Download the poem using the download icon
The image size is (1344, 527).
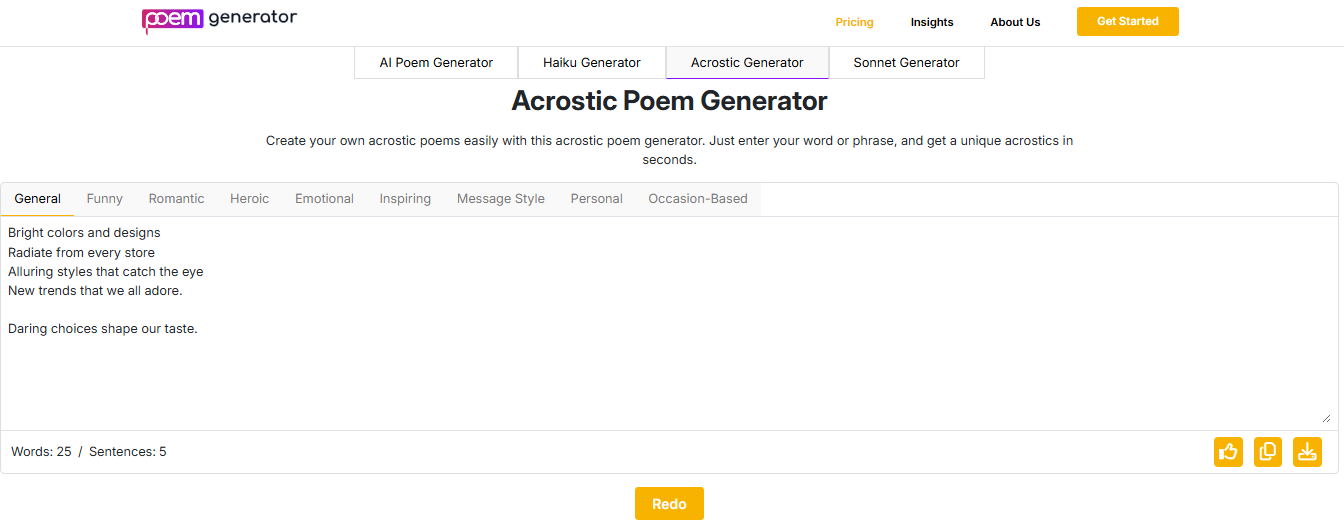click(1307, 452)
